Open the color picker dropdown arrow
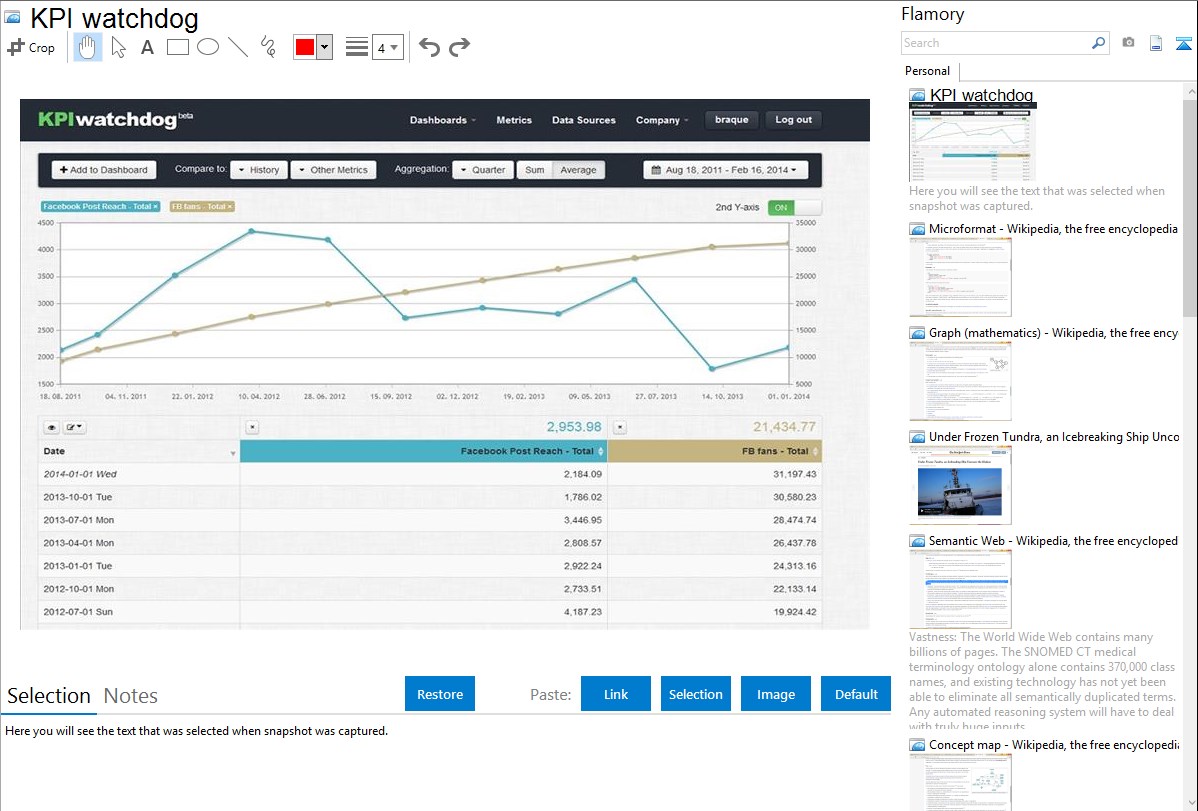Viewport: 1198px width, 811px height. (x=324, y=47)
